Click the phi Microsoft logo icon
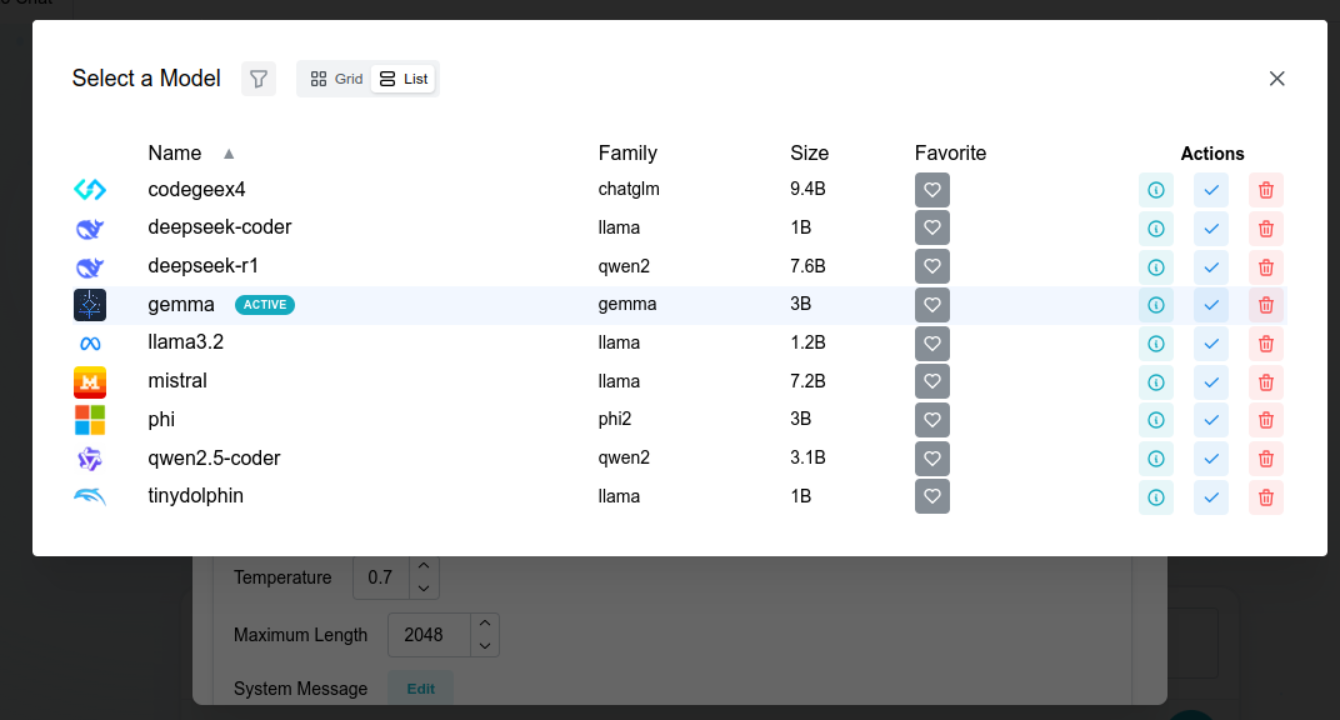 coord(90,420)
